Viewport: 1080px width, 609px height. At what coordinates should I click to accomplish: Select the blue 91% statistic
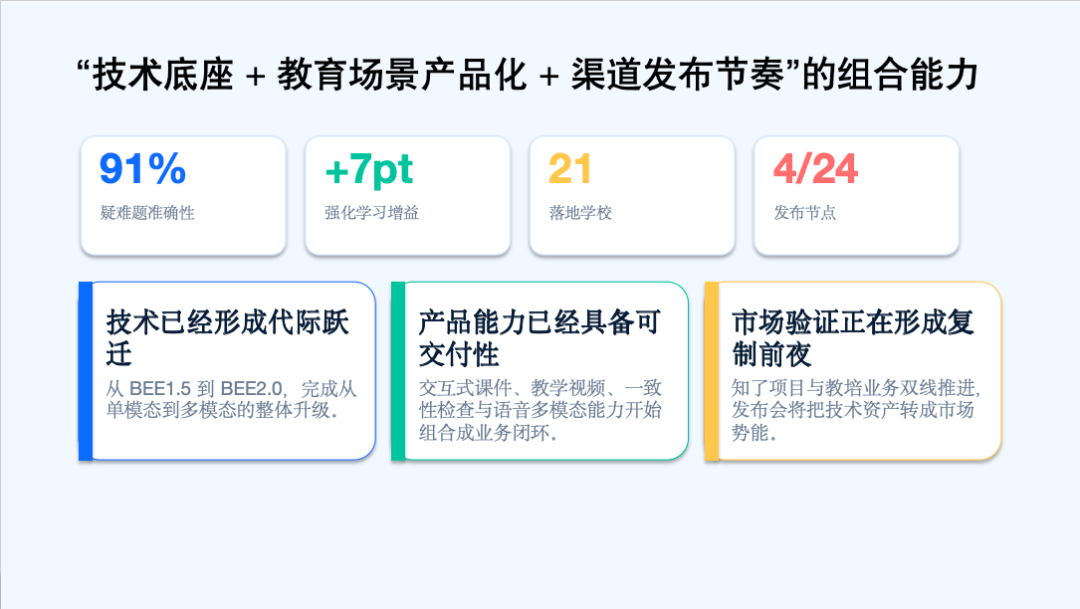[x=143, y=170]
